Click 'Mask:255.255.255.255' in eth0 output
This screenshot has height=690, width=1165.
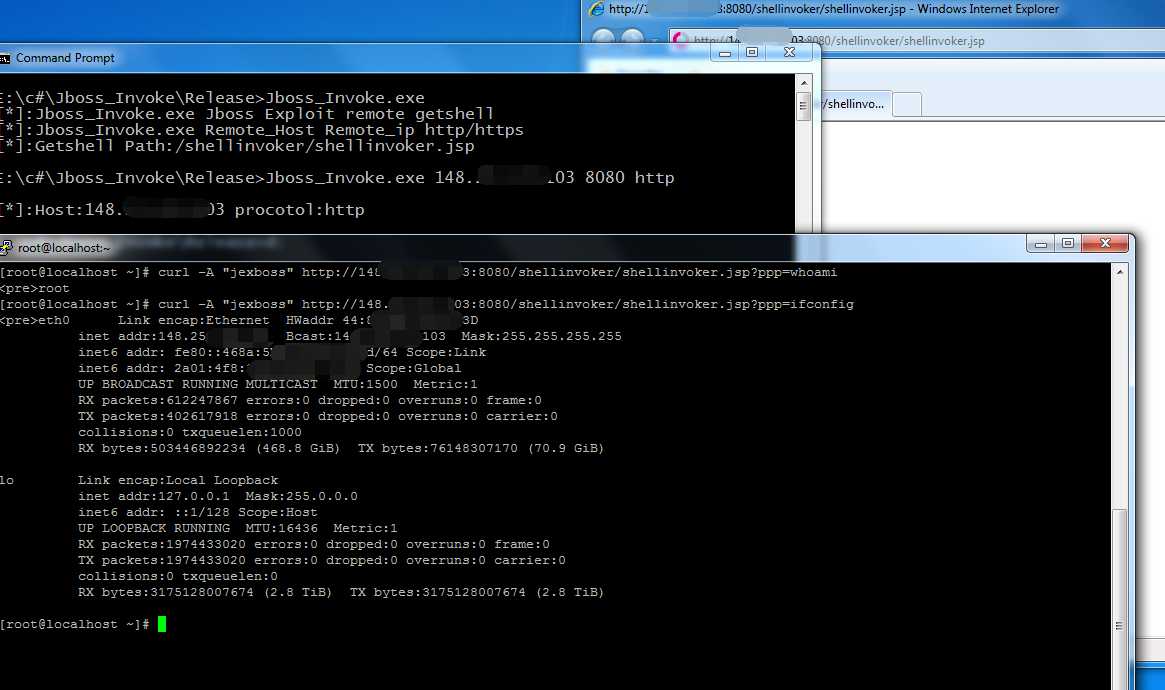(x=542, y=336)
